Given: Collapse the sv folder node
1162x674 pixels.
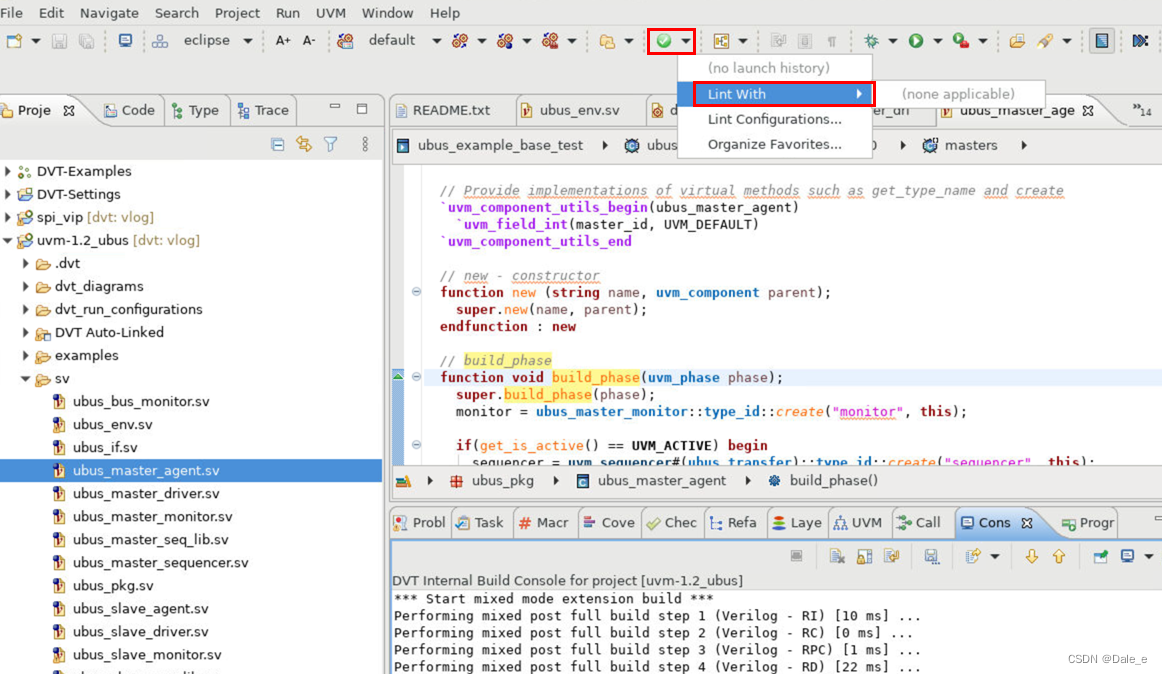Looking at the screenshot, I should pos(25,379).
